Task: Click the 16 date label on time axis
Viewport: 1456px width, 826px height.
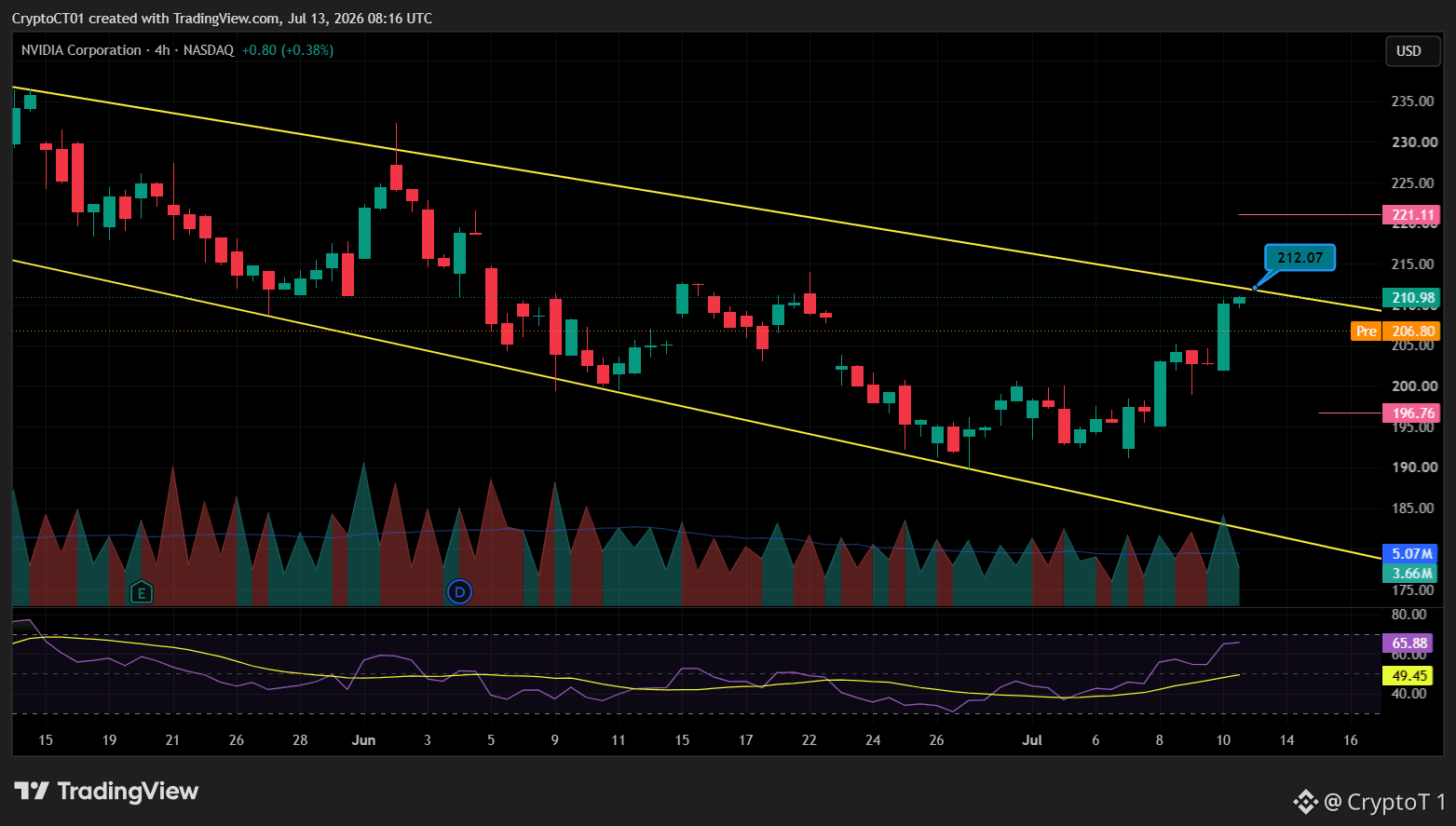Action: pyautogui.click(x=1351, y=740)
